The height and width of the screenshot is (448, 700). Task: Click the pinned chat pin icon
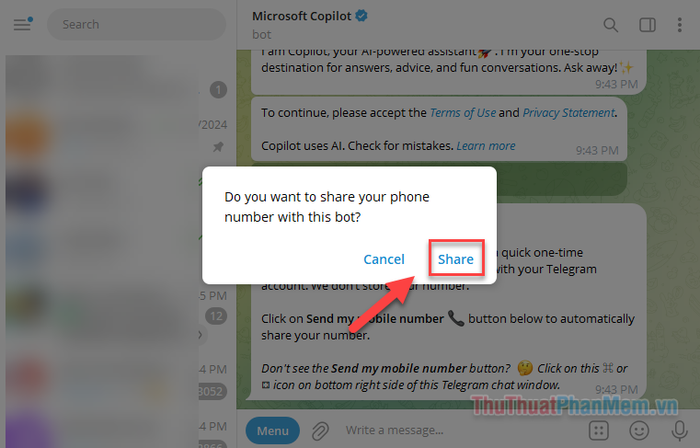[218, 146]
